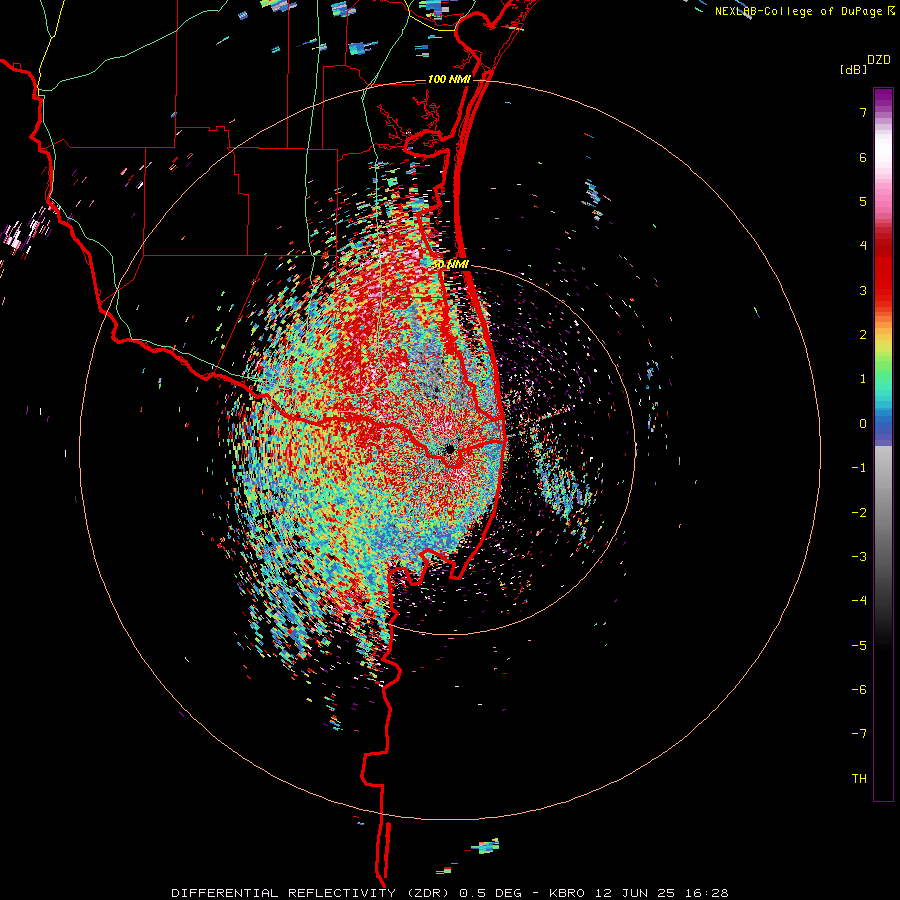This screenshot has height=900, width=900.
Task: Click the 1 value on the color scale
Action: coord(863,379)
